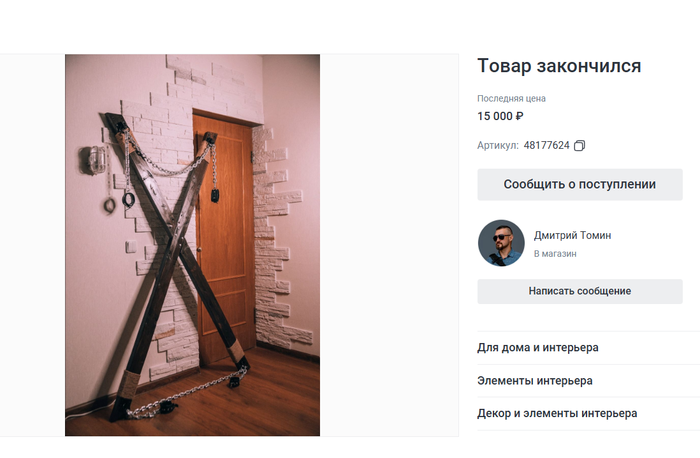This screenshot has height=458, width=700.
Task: Click the Последняя цена label
Action: pyautogui.click(x=511, y=98)
